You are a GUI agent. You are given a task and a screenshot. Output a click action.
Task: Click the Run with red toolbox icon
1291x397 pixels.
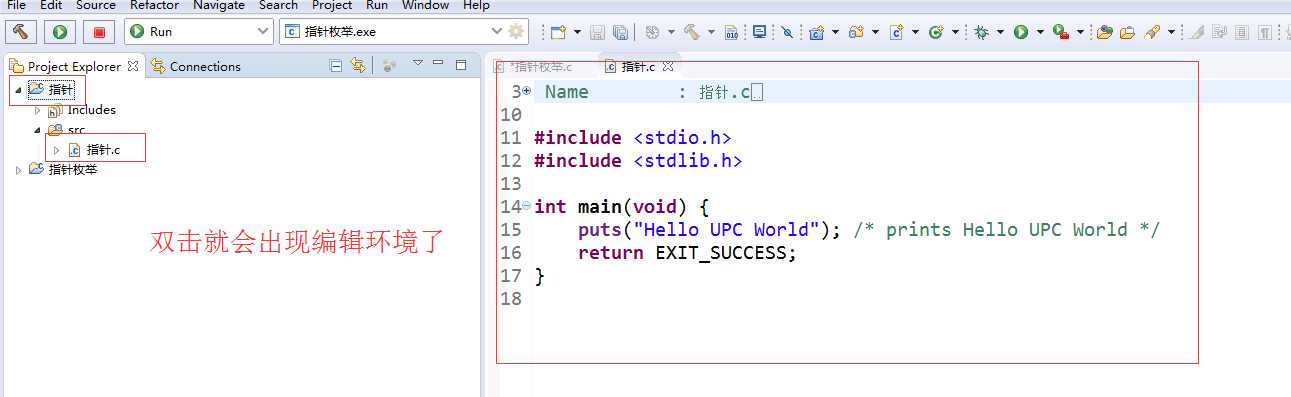(x=1062, y=32)
